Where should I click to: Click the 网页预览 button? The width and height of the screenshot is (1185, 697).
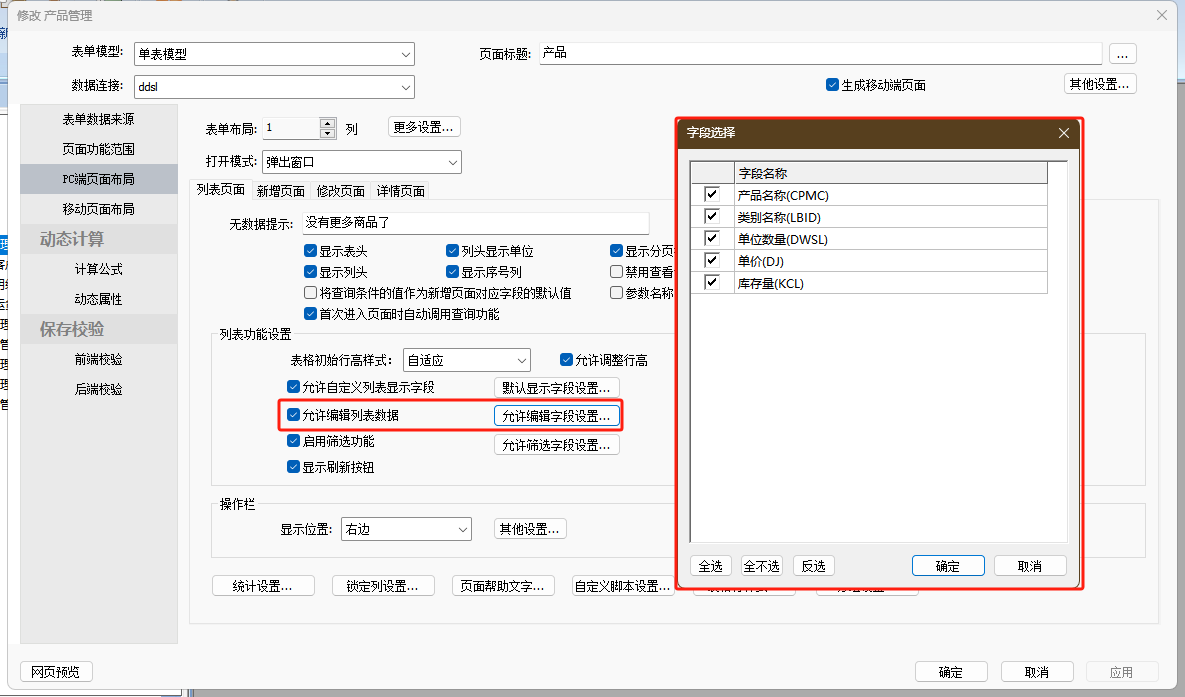tap(55, 672)
